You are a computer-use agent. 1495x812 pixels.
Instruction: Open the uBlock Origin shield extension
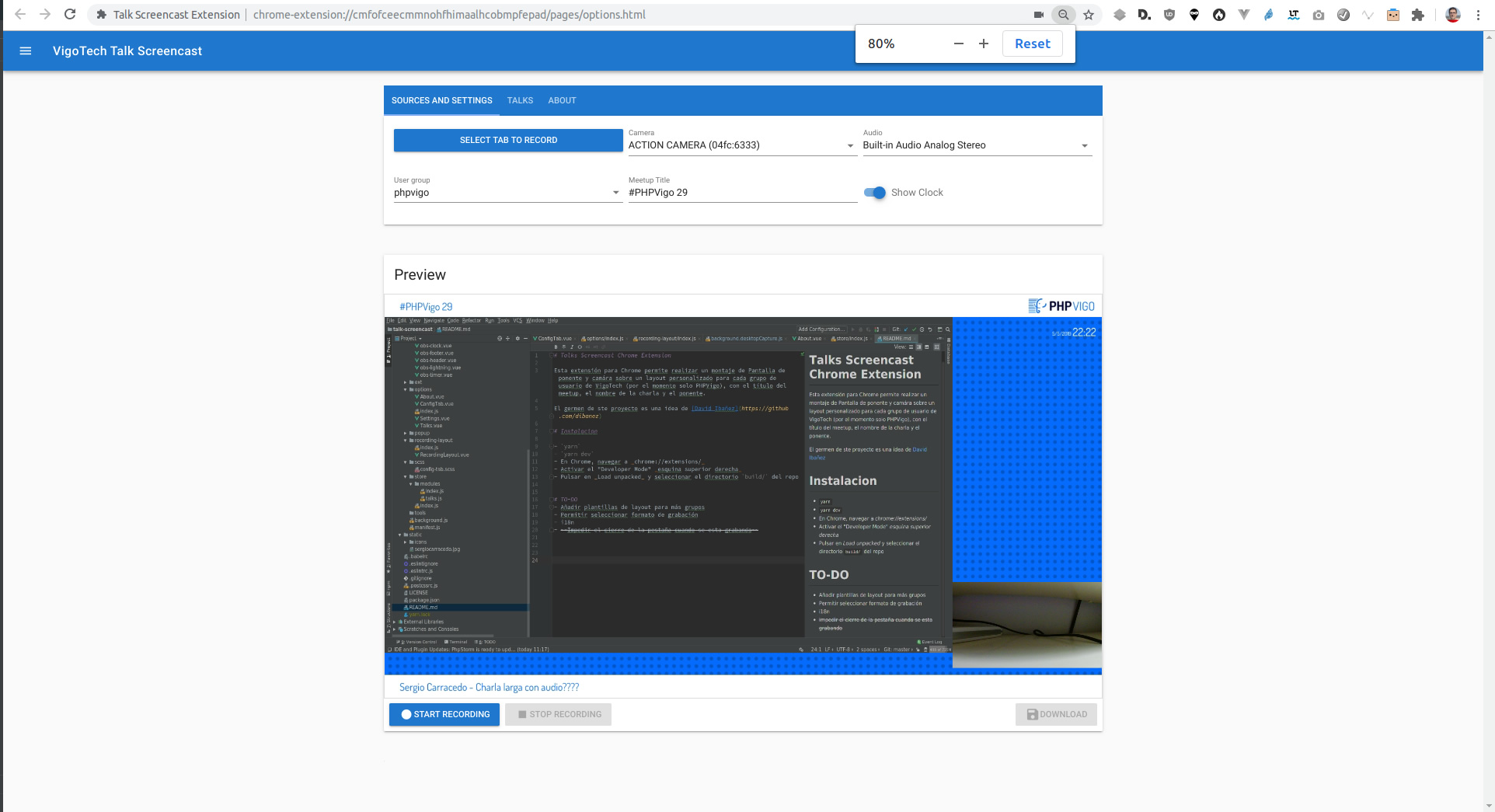point(1169,15)
